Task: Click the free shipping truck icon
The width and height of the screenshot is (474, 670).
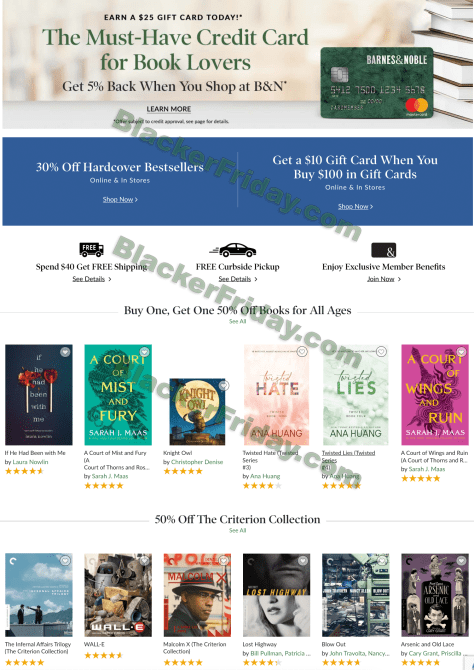Action: (x=91, y=249)
